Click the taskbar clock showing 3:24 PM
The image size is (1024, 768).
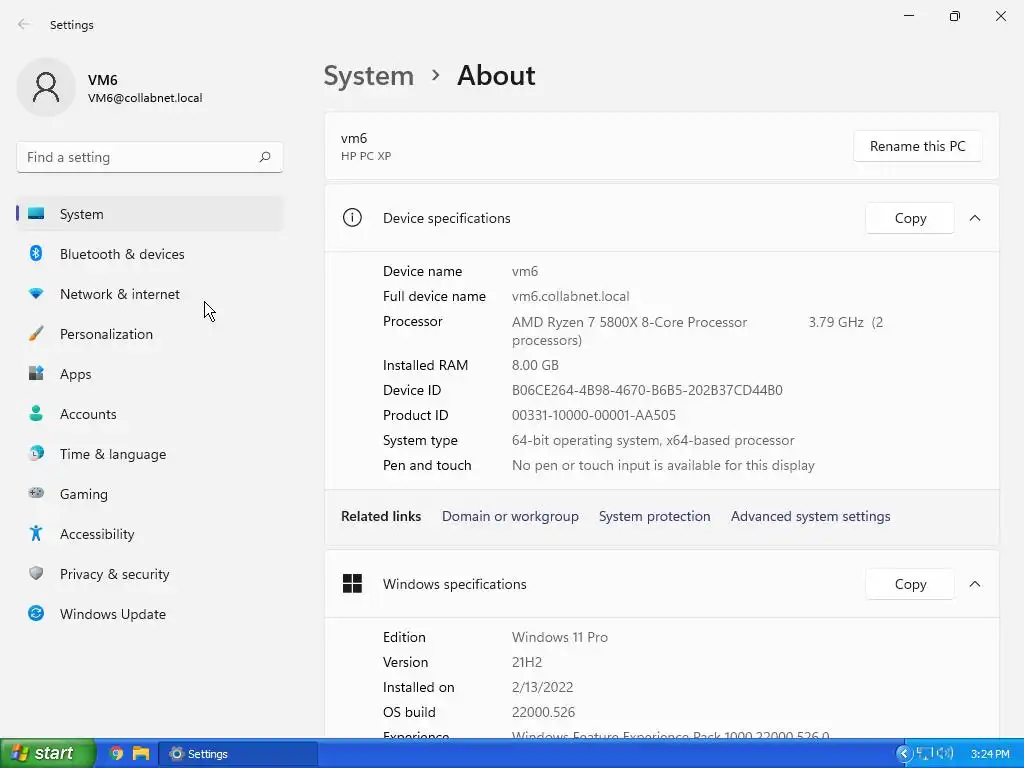point(990,754)
